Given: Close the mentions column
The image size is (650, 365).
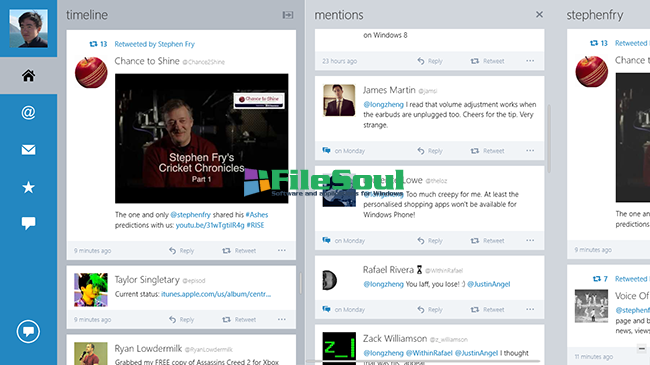Looking at the screenshot, I should pyautogui.click(x=539, y=15).
